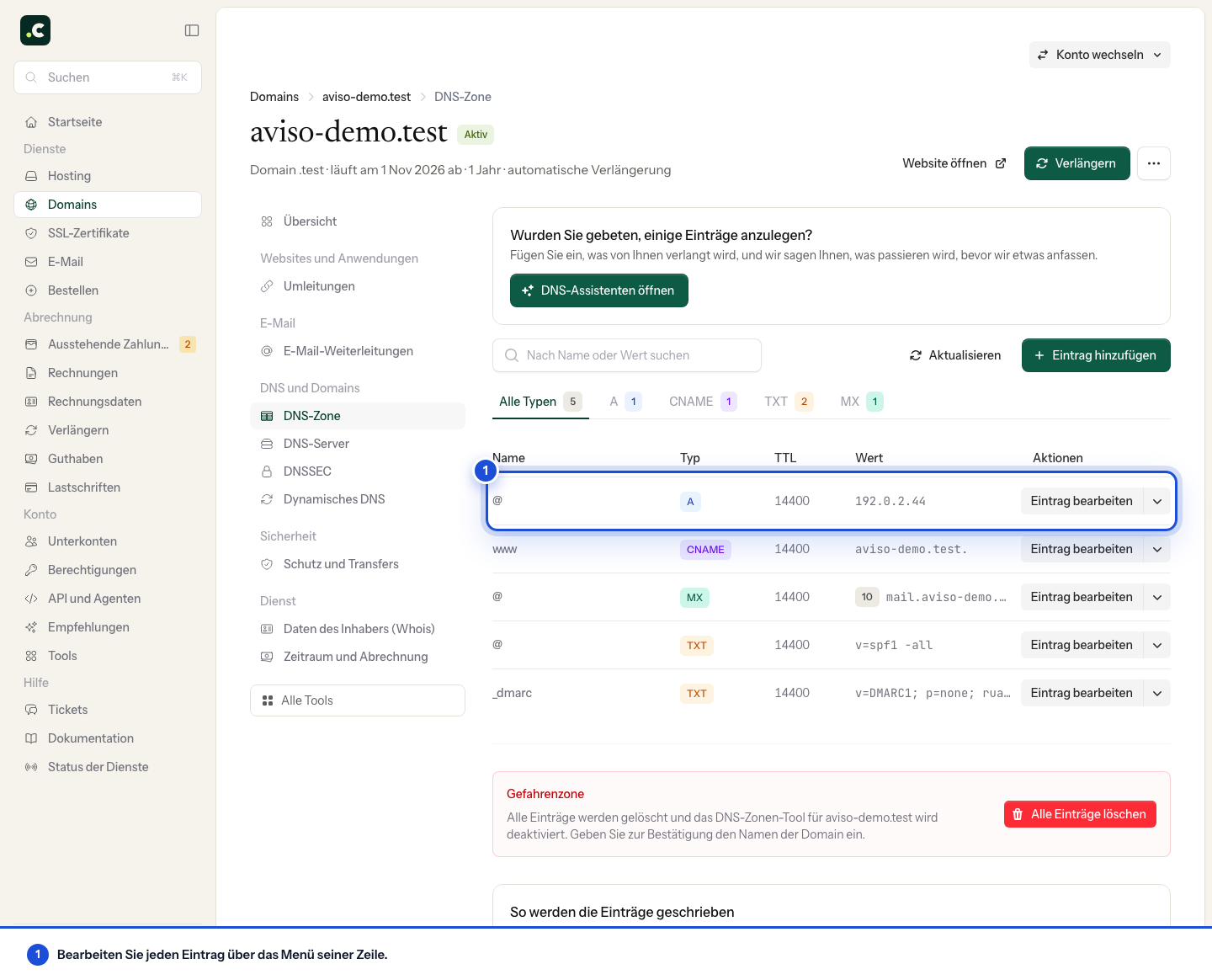The image size is (1212, 980).
Task: Click the Unterkonten users icon
Action: coord(31,541)
